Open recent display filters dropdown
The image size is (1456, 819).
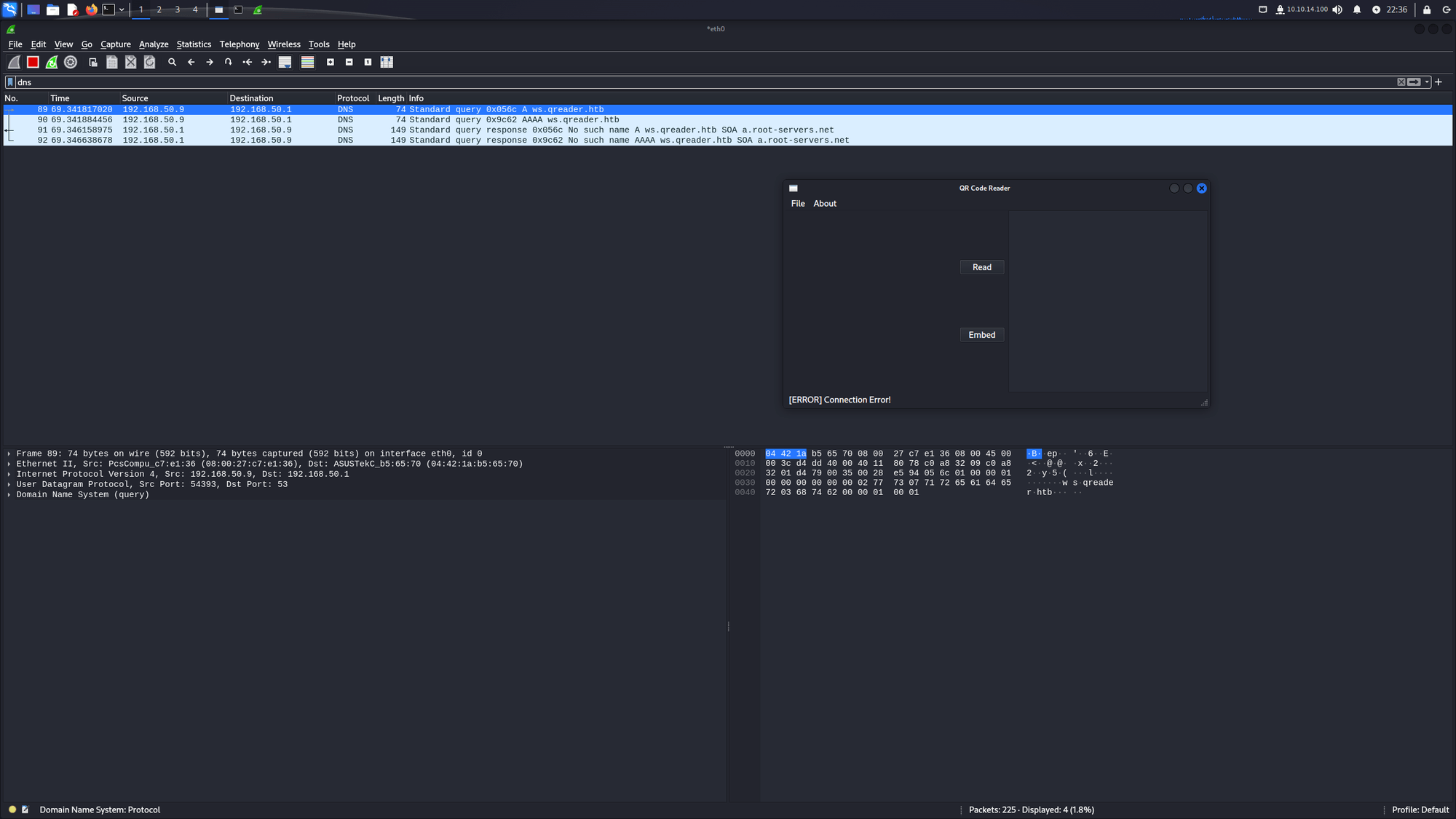click(1427, 82)
